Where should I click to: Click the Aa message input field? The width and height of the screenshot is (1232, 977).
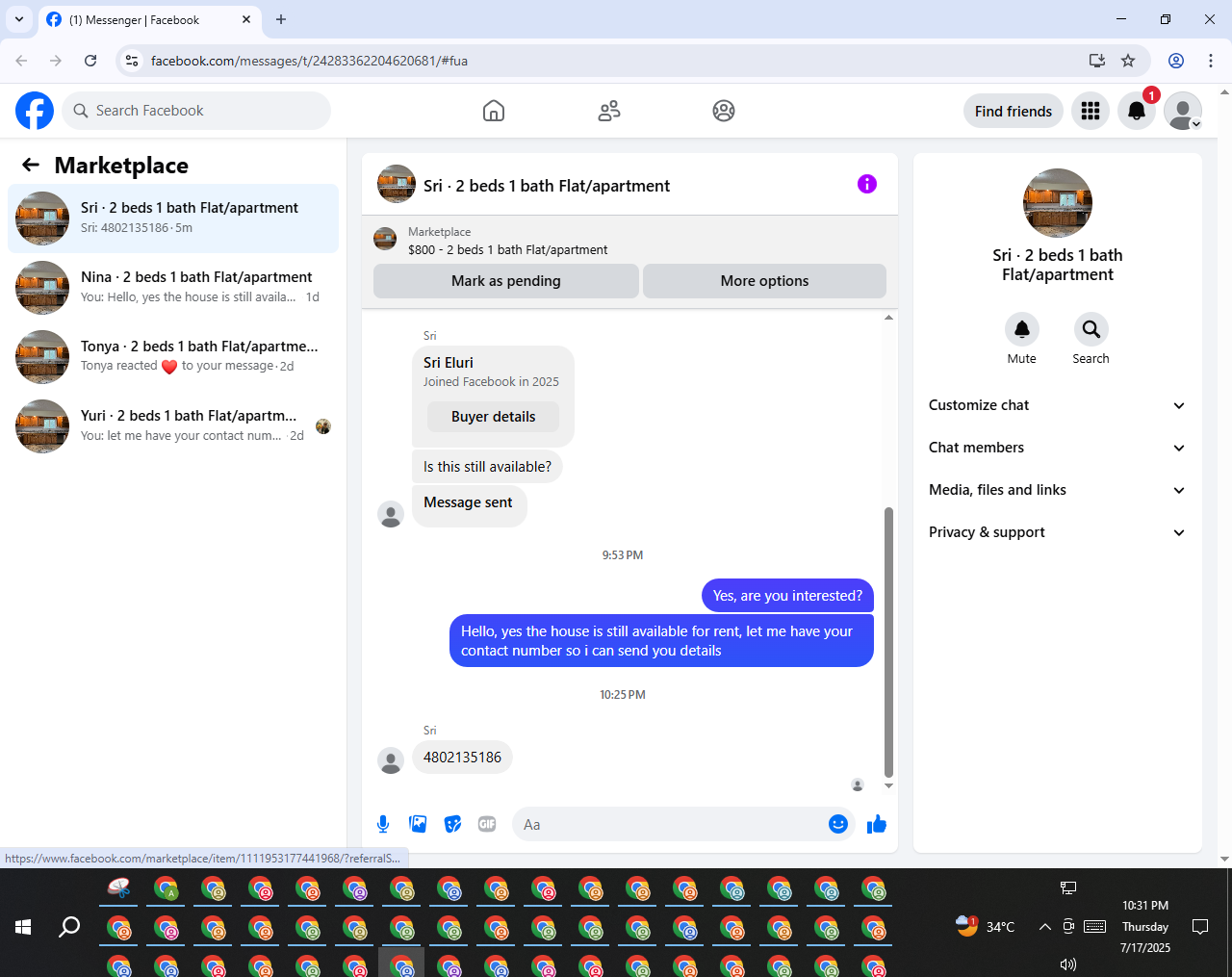click(670, 824)
